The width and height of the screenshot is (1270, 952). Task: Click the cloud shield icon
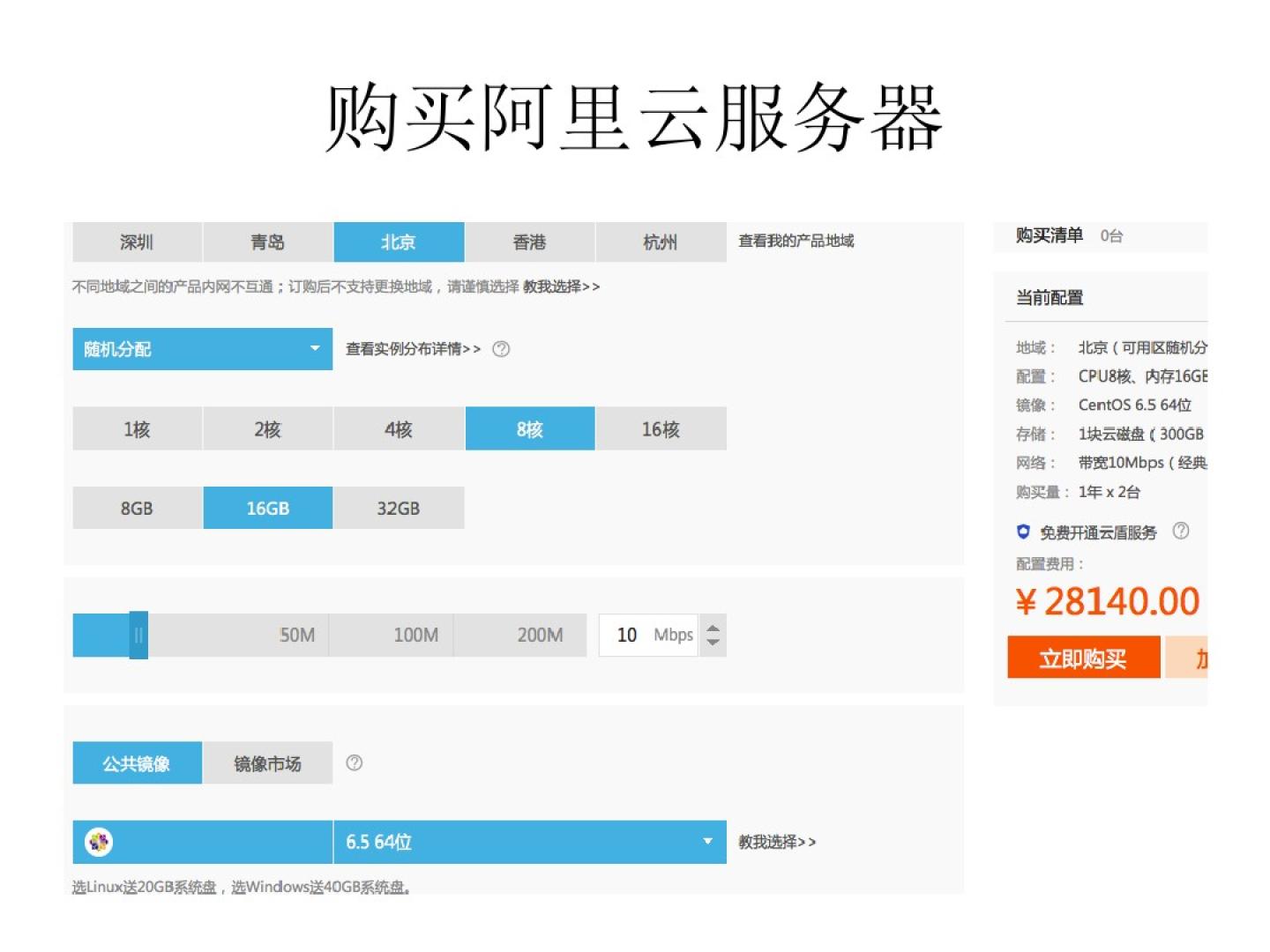point(1023,532)
